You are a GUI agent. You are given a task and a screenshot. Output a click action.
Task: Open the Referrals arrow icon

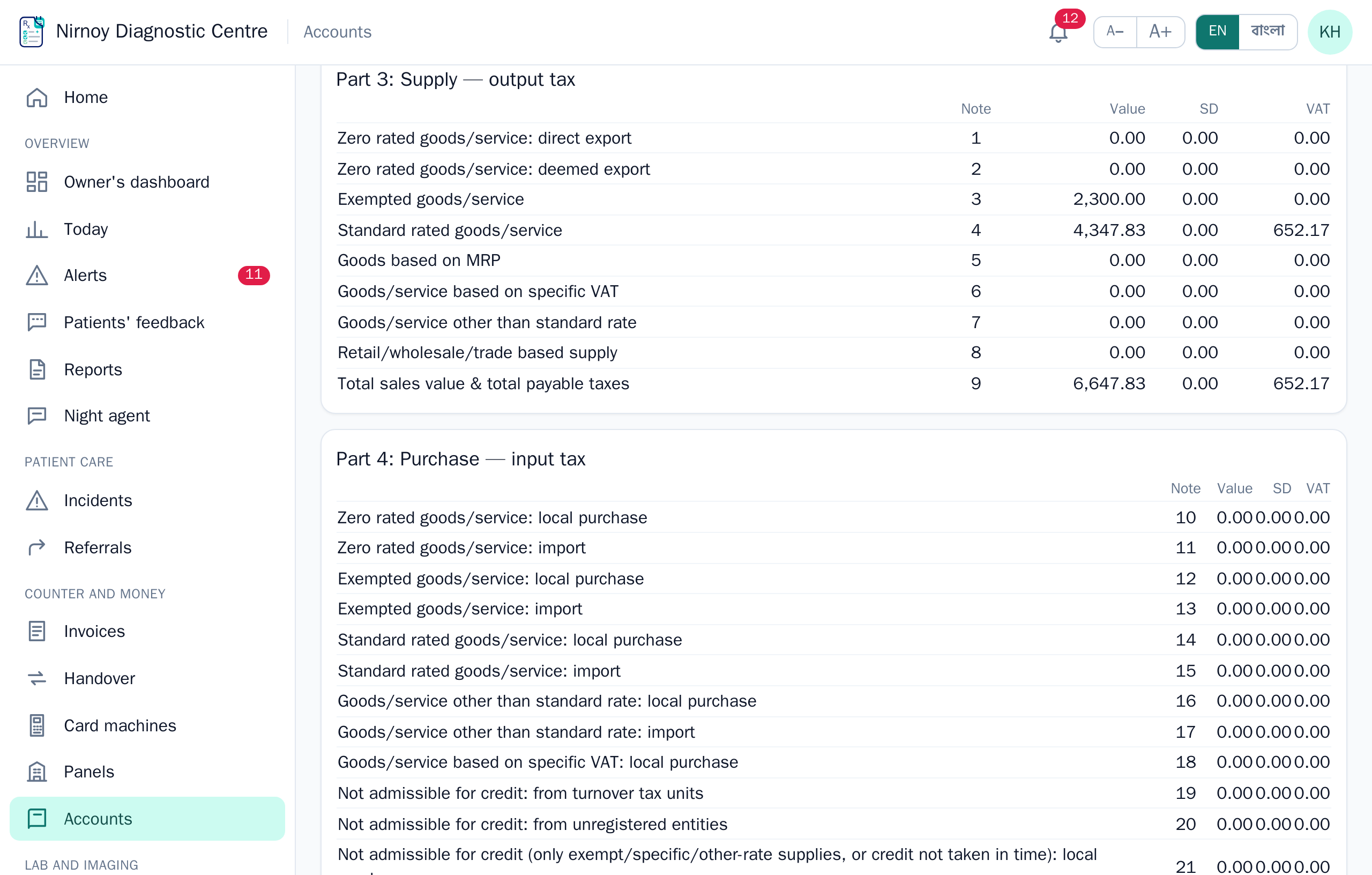point(37,548)
